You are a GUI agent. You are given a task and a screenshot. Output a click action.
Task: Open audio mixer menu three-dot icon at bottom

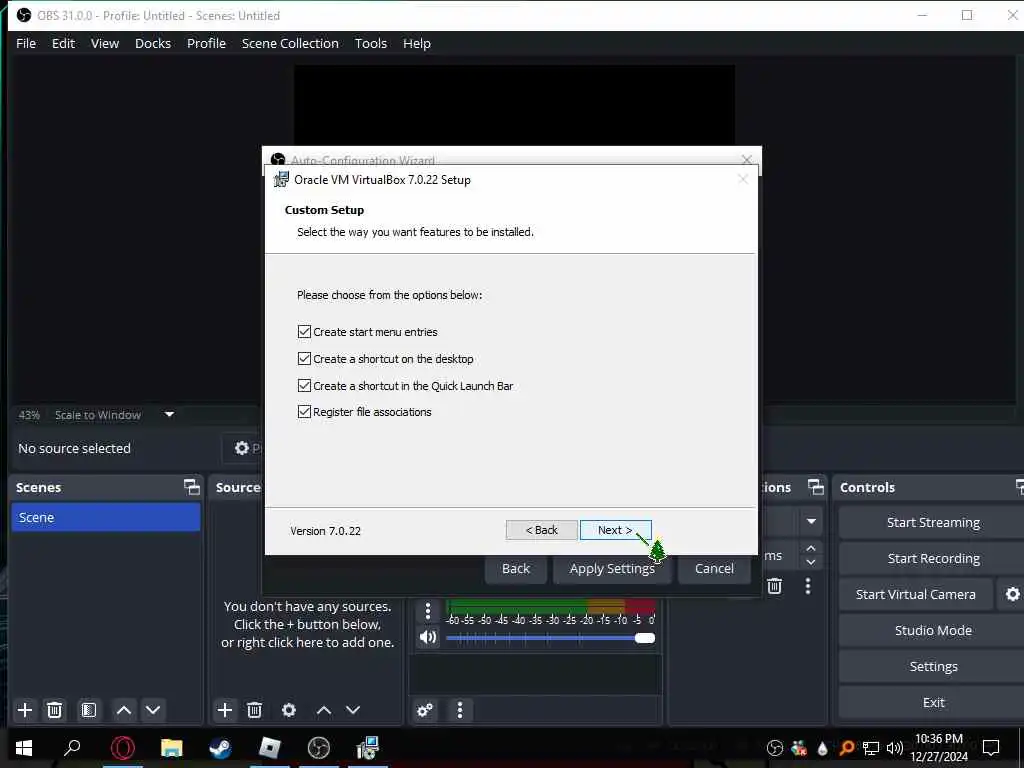460,710
